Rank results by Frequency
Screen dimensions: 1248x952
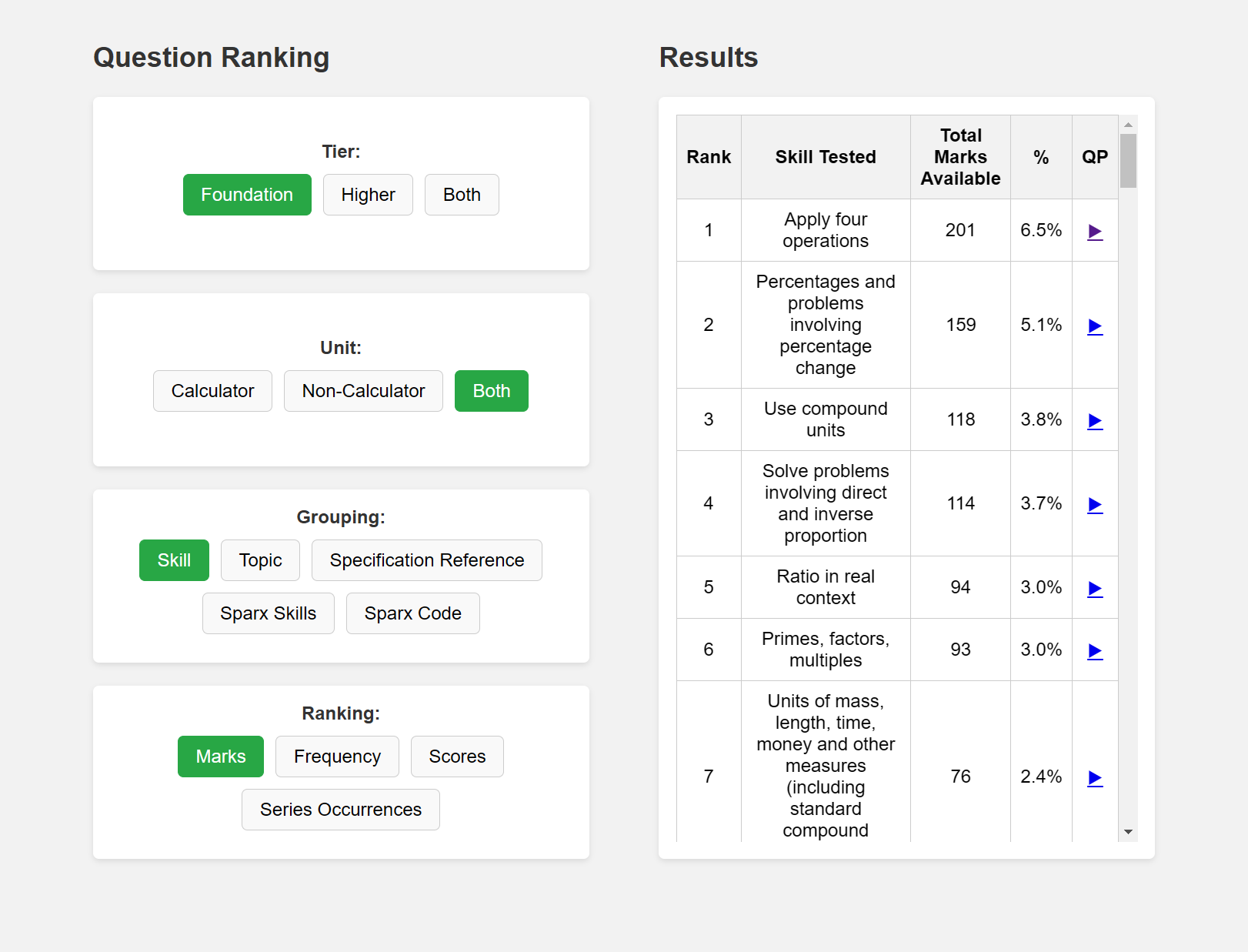click(337, 757)
